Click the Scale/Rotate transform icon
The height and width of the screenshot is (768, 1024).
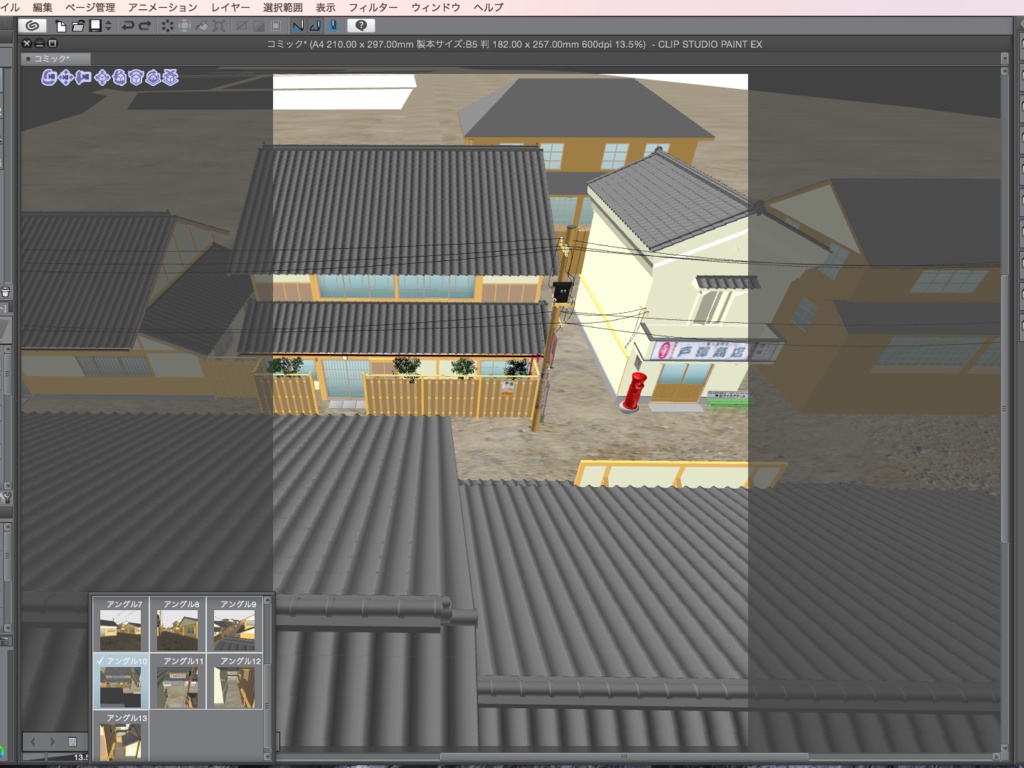[219, 26]
